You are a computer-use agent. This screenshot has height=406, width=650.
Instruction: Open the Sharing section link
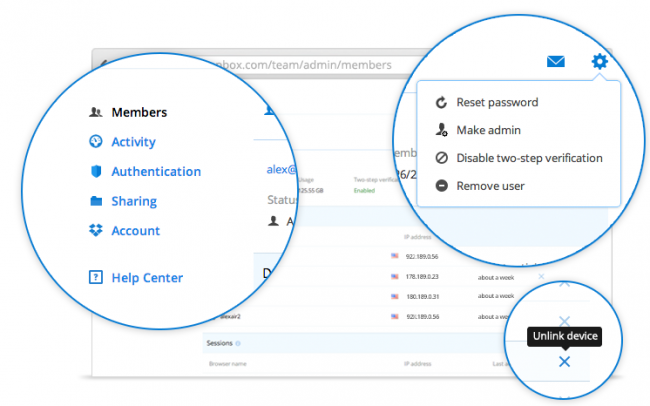[x=134, y=202]
